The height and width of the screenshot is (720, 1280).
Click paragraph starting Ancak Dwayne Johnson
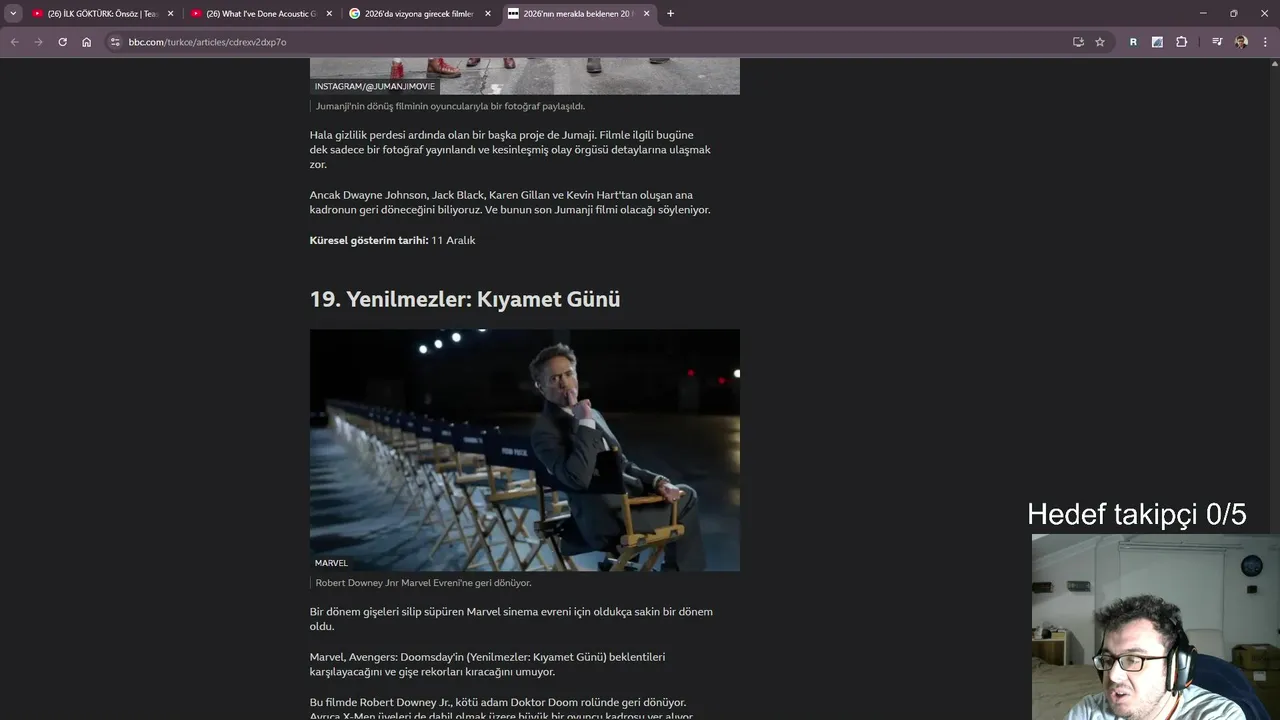pos(510,202)
